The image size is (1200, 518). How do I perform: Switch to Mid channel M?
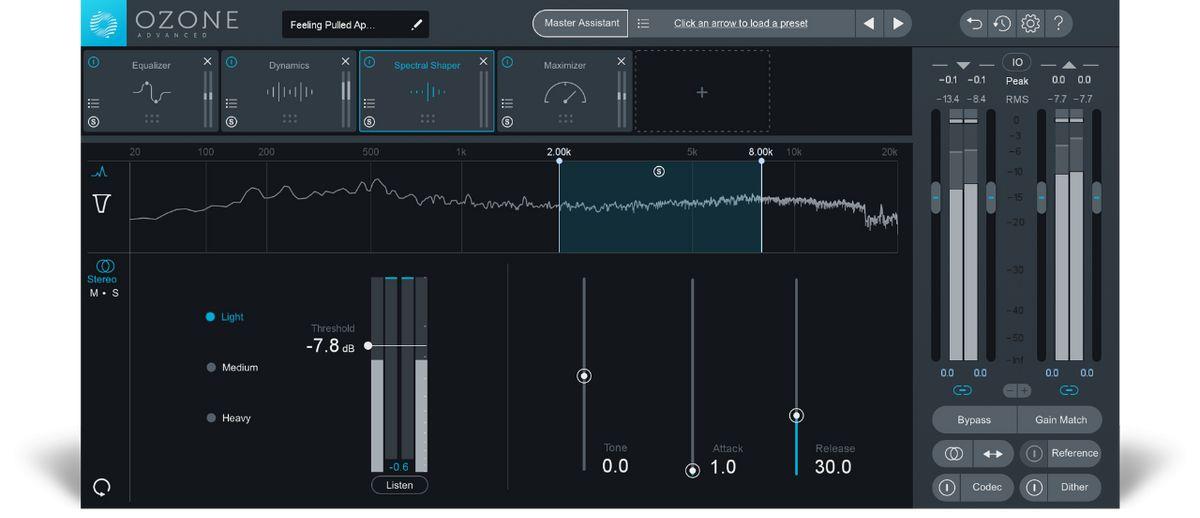(94, 293)
